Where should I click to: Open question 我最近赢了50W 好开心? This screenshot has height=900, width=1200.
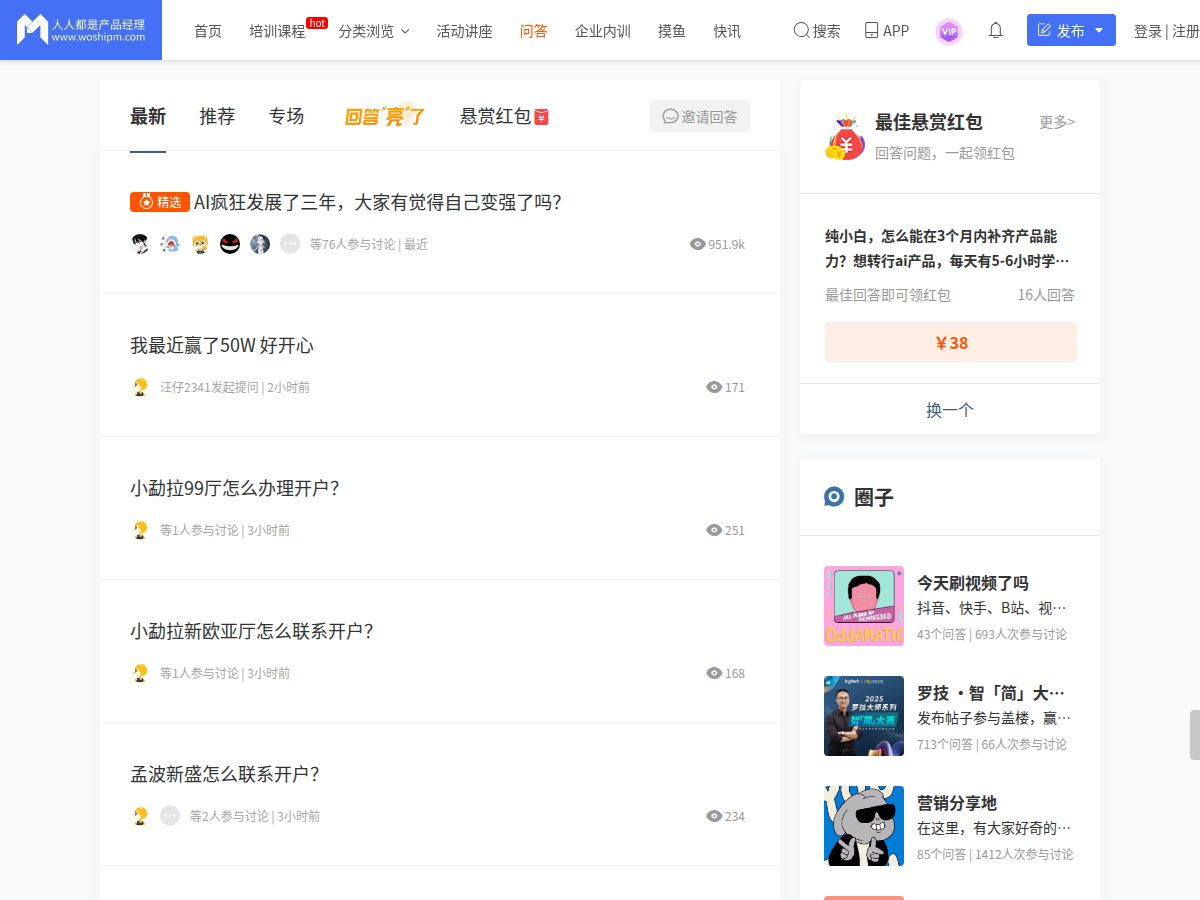pyautogui.click(x=222, y=345)
